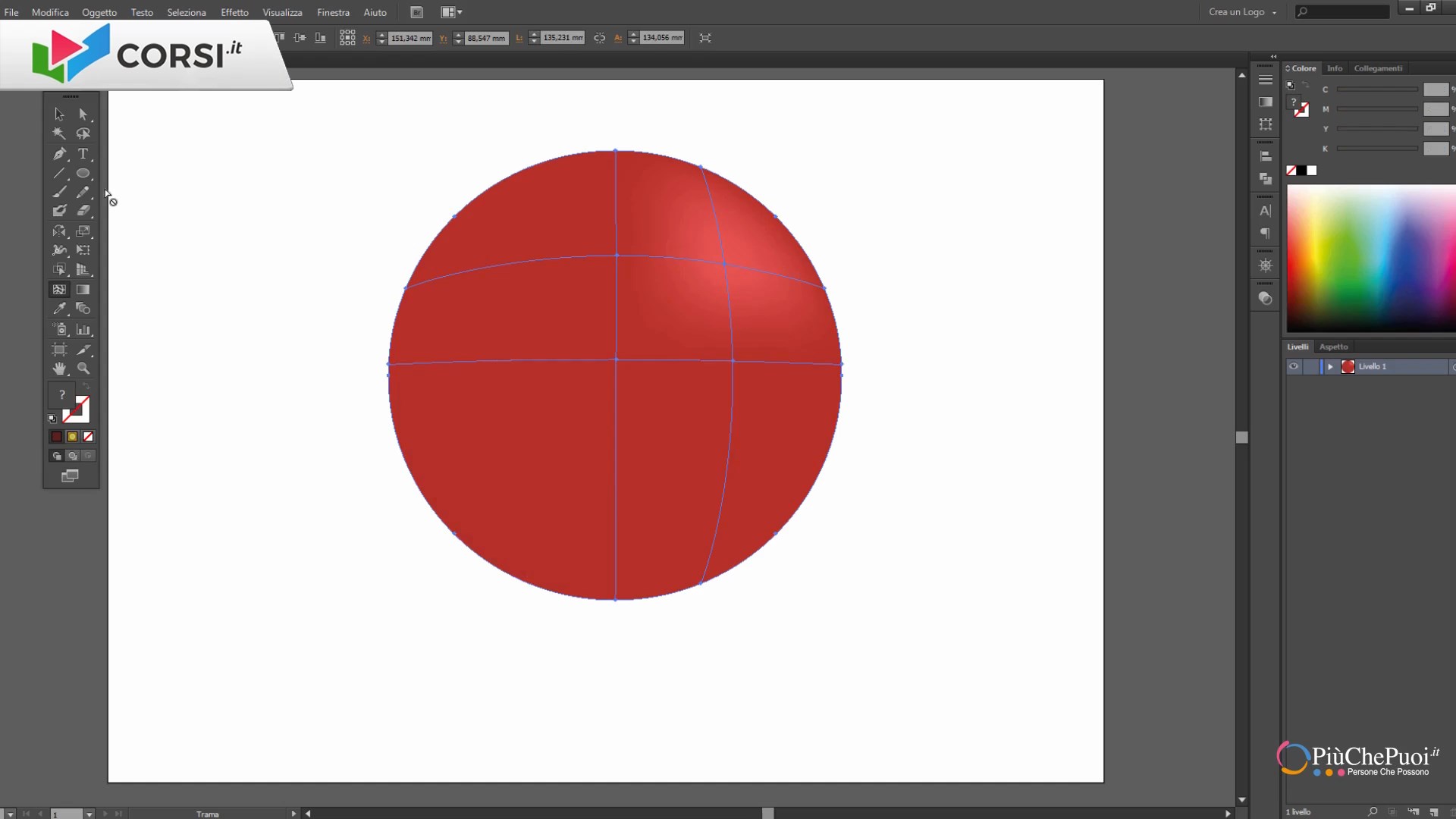The height and width of the screenshot is (819, 1456).
Task: Choose the Hand pan tool
Action: (59, 369)
